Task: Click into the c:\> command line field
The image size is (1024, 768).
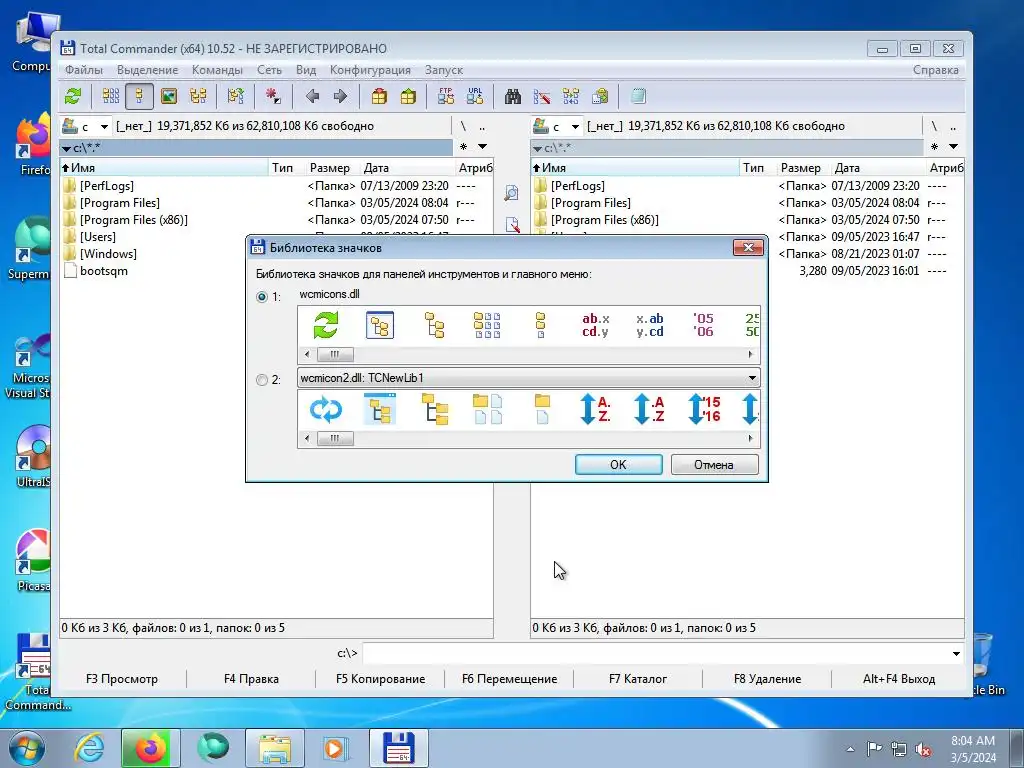Action: [655, 654]
